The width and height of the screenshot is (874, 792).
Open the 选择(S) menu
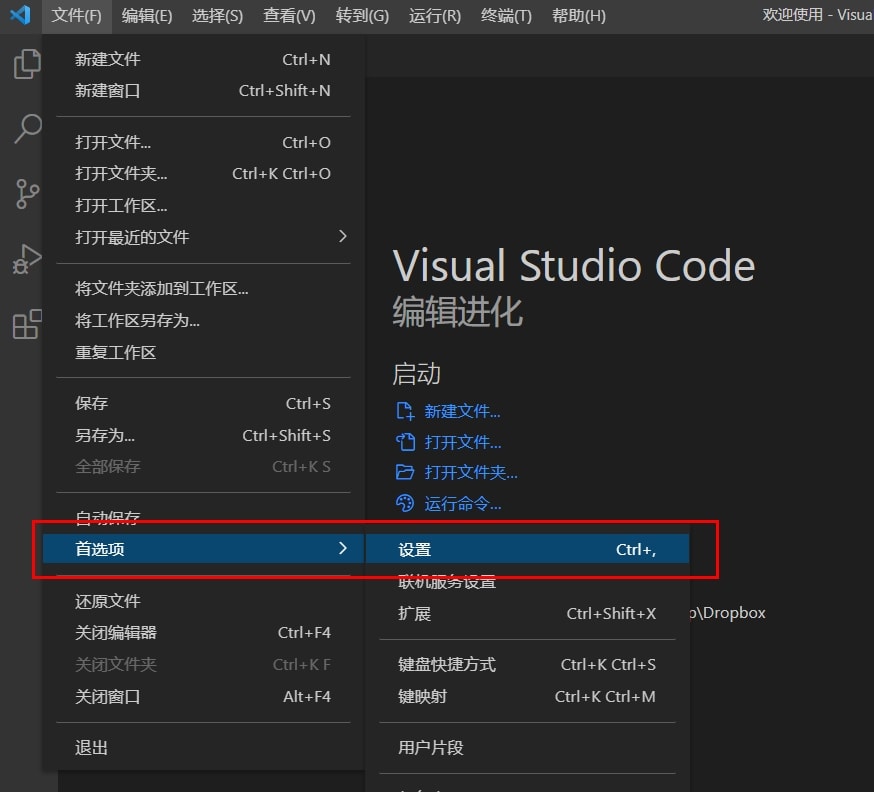(x=217, y=16)
